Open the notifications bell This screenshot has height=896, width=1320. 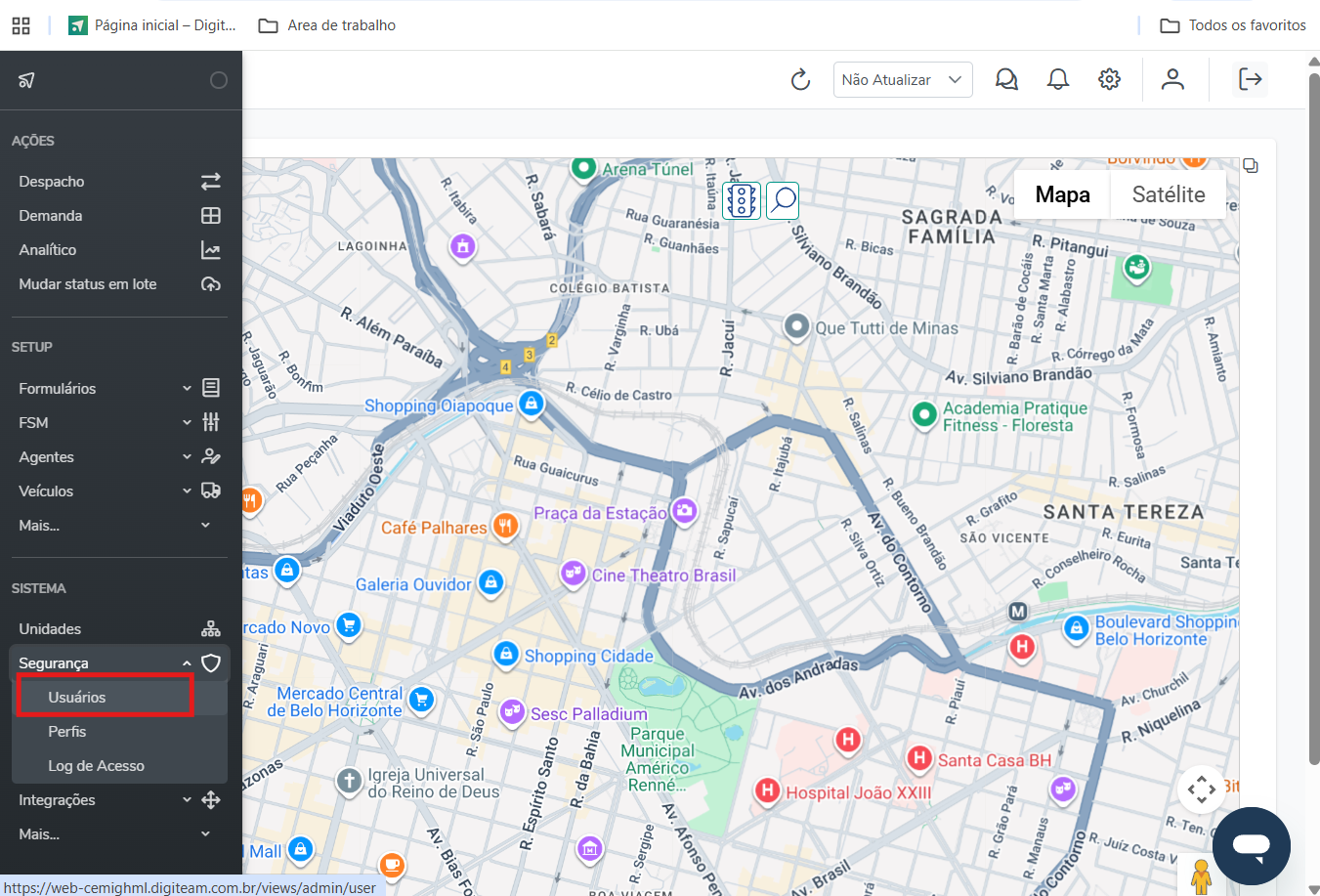1057,80
